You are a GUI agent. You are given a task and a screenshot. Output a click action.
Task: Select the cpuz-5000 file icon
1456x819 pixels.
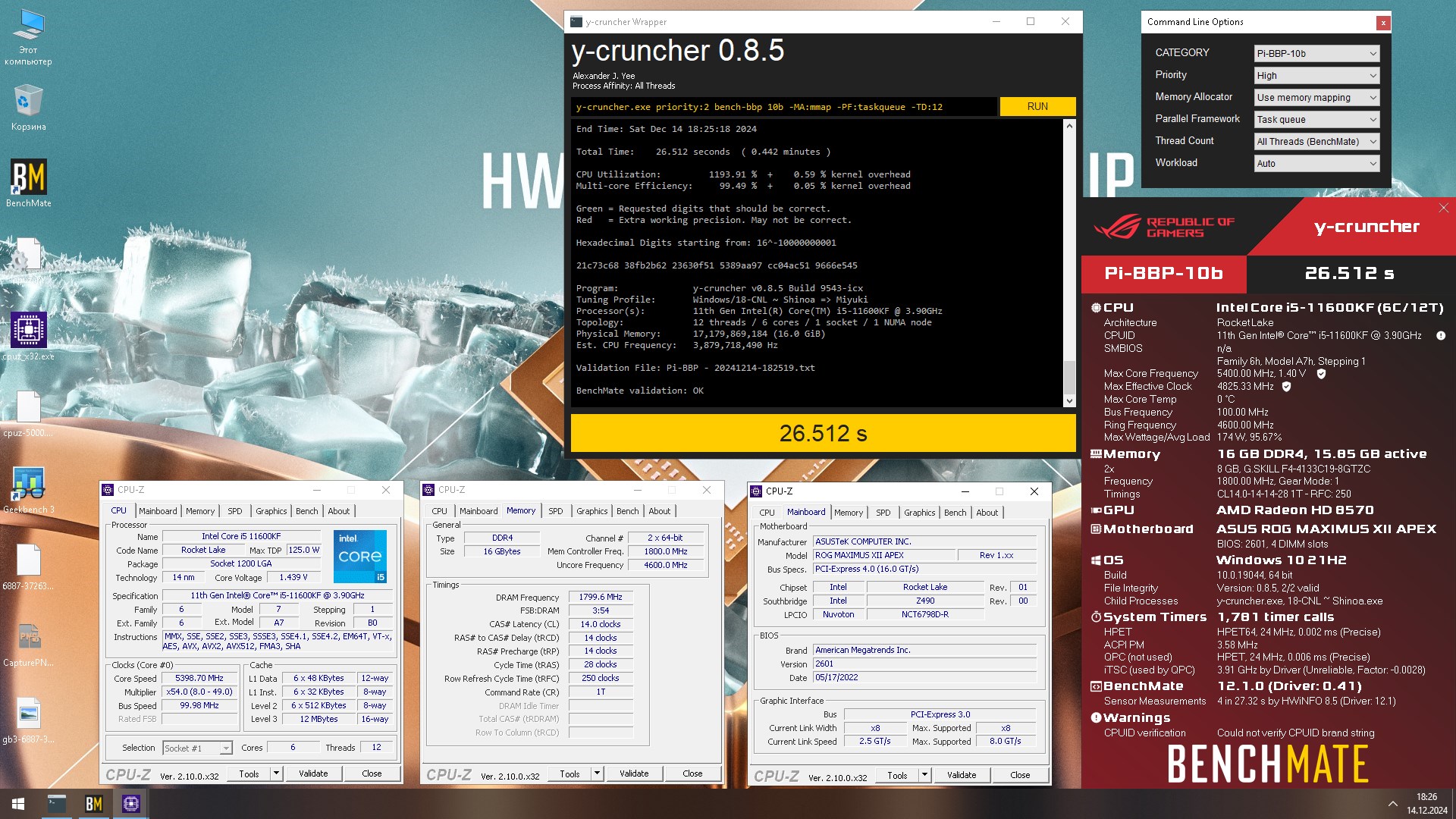(28, 414)
